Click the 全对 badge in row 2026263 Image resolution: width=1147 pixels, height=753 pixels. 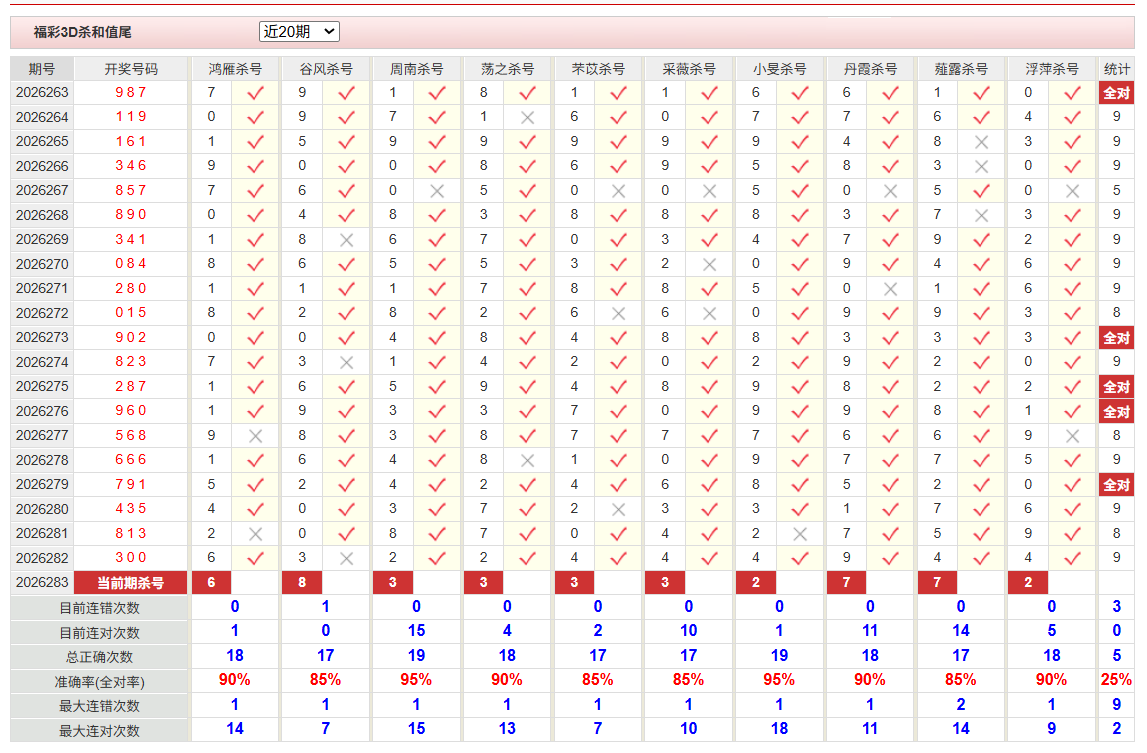click(1116, 93)
